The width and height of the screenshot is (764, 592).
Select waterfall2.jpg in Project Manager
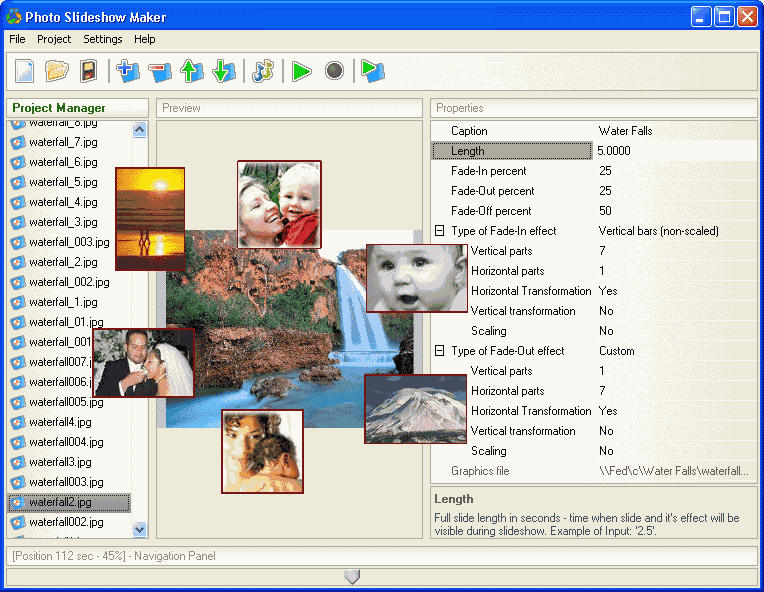click(x=69, y=502)
